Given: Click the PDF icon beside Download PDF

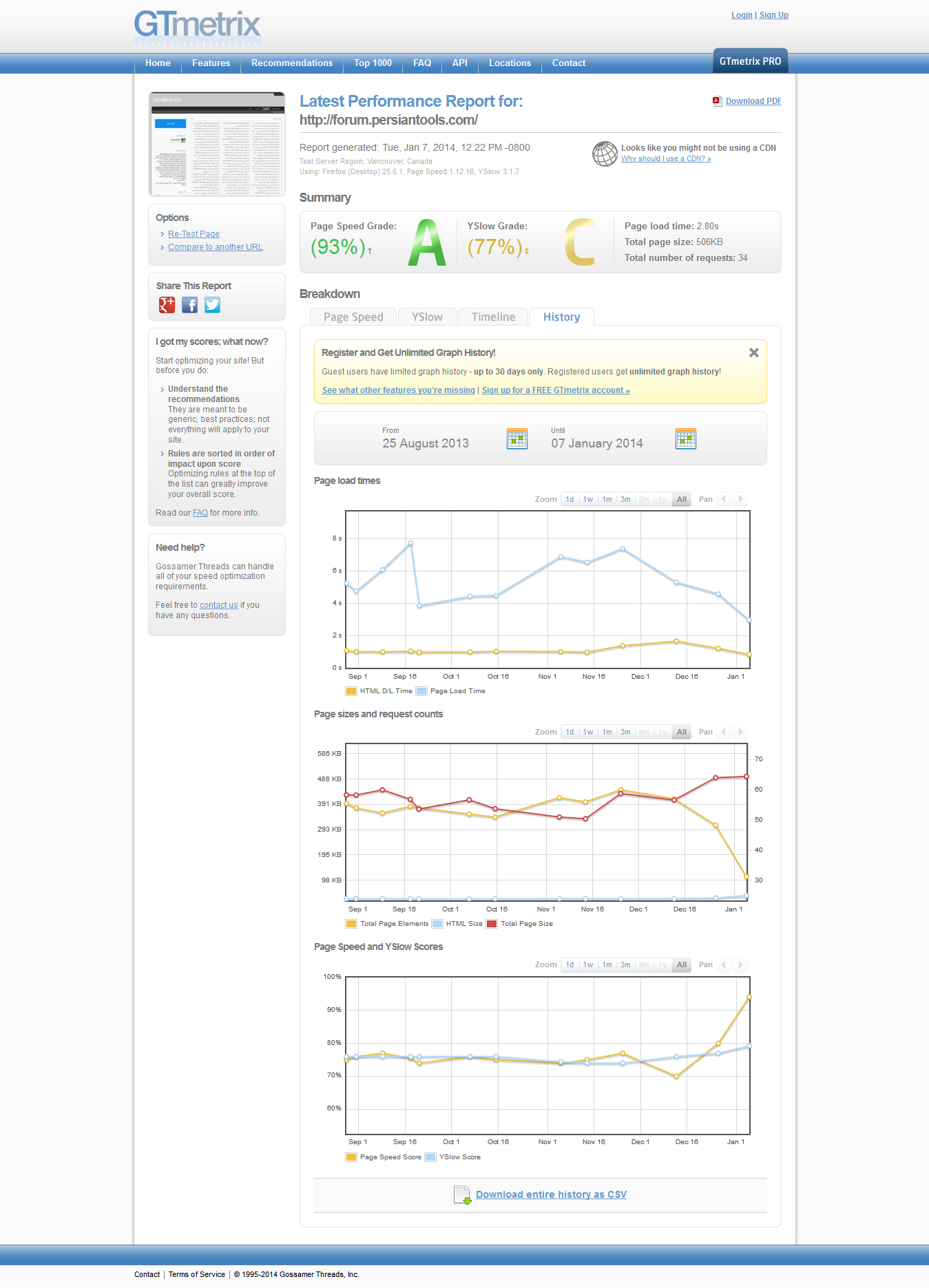Looking at the screenshot, I should tap(717, 101).
